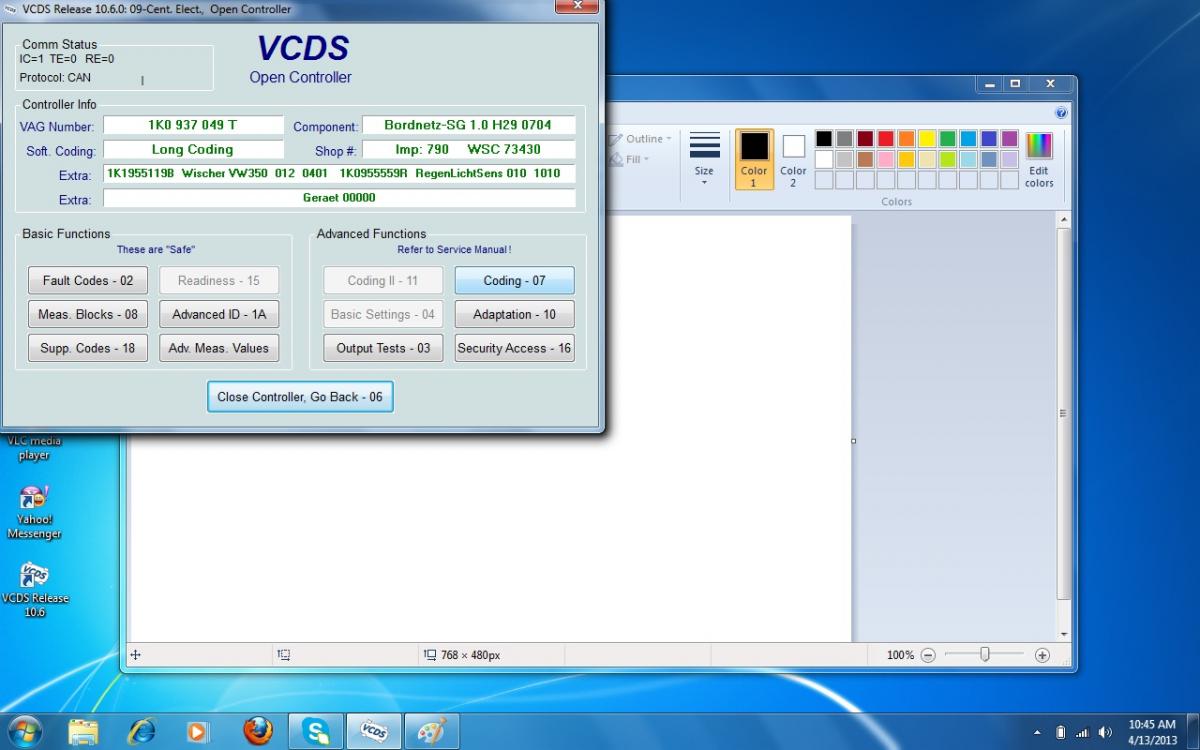
Task: Open Adaptation - 10
Action: click(x=514, y=314)
